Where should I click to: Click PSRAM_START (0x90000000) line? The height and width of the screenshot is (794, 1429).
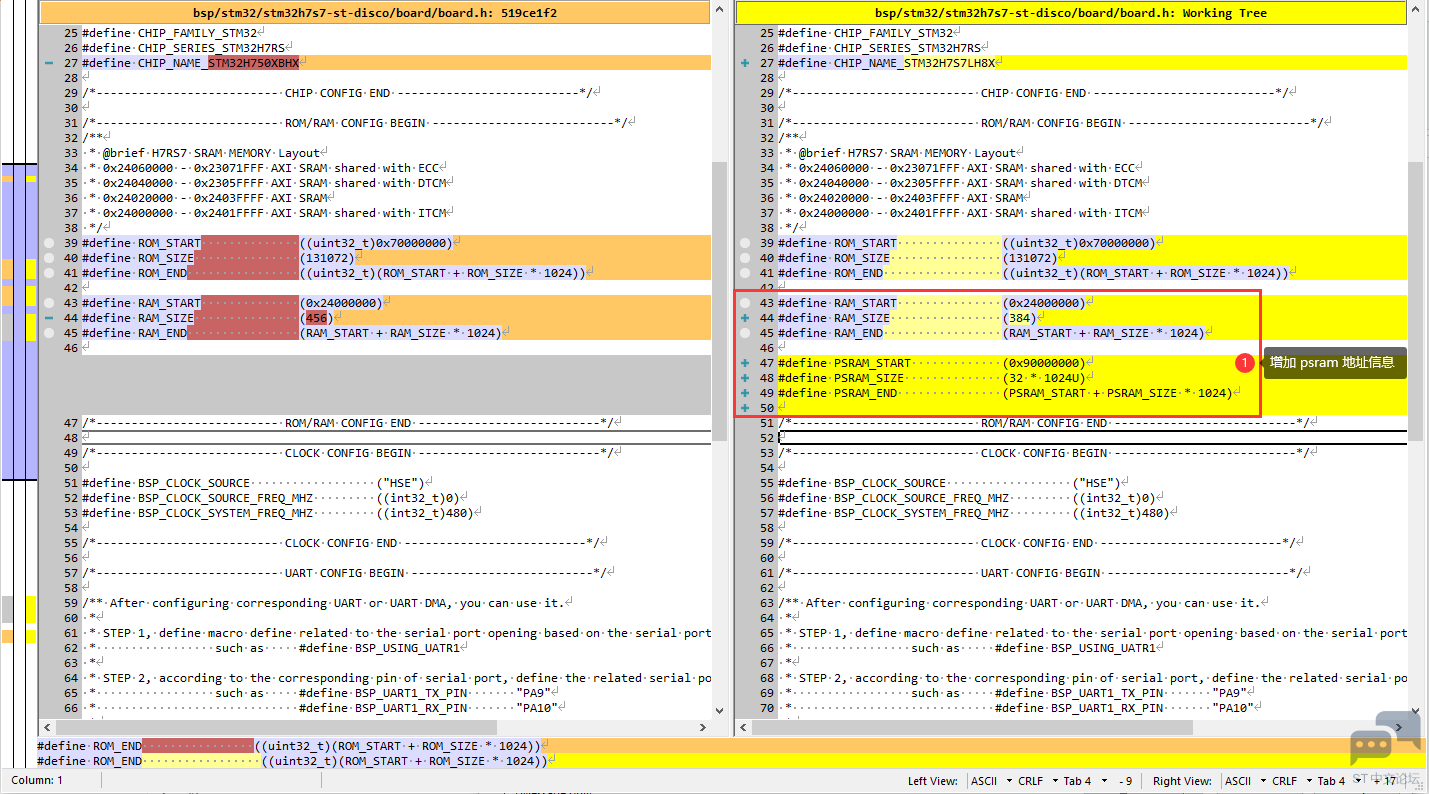[x=1092, y=363]
